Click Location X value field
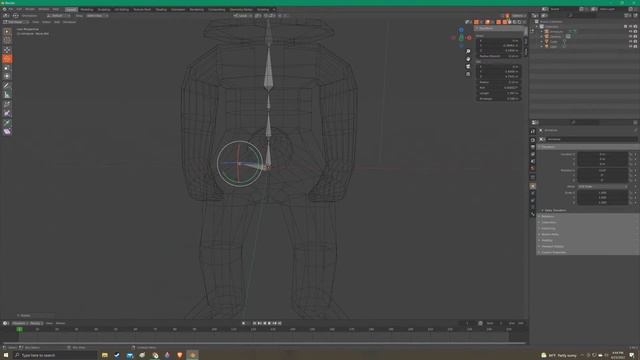640x360 pixels. 602,154
